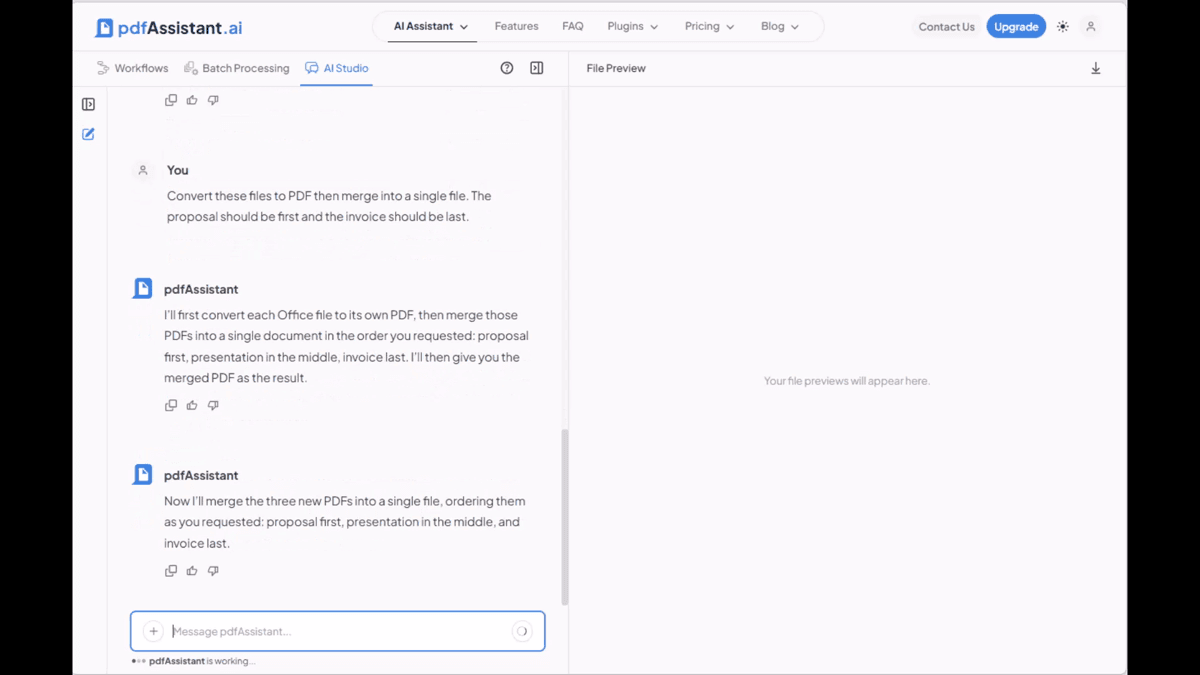The image size is (1200, 675).
Task: Thumbs down the last pdfAssistant message
Action: point(213,571)
